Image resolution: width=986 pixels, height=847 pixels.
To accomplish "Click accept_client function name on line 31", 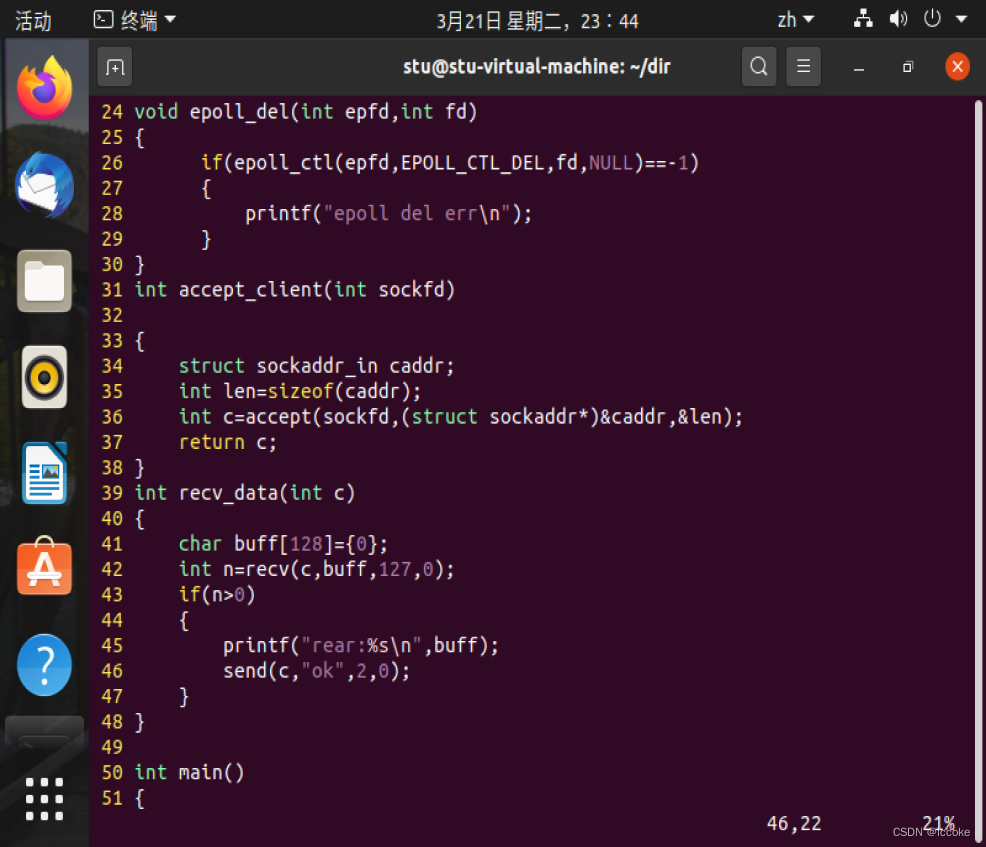I will coord(251,290).
